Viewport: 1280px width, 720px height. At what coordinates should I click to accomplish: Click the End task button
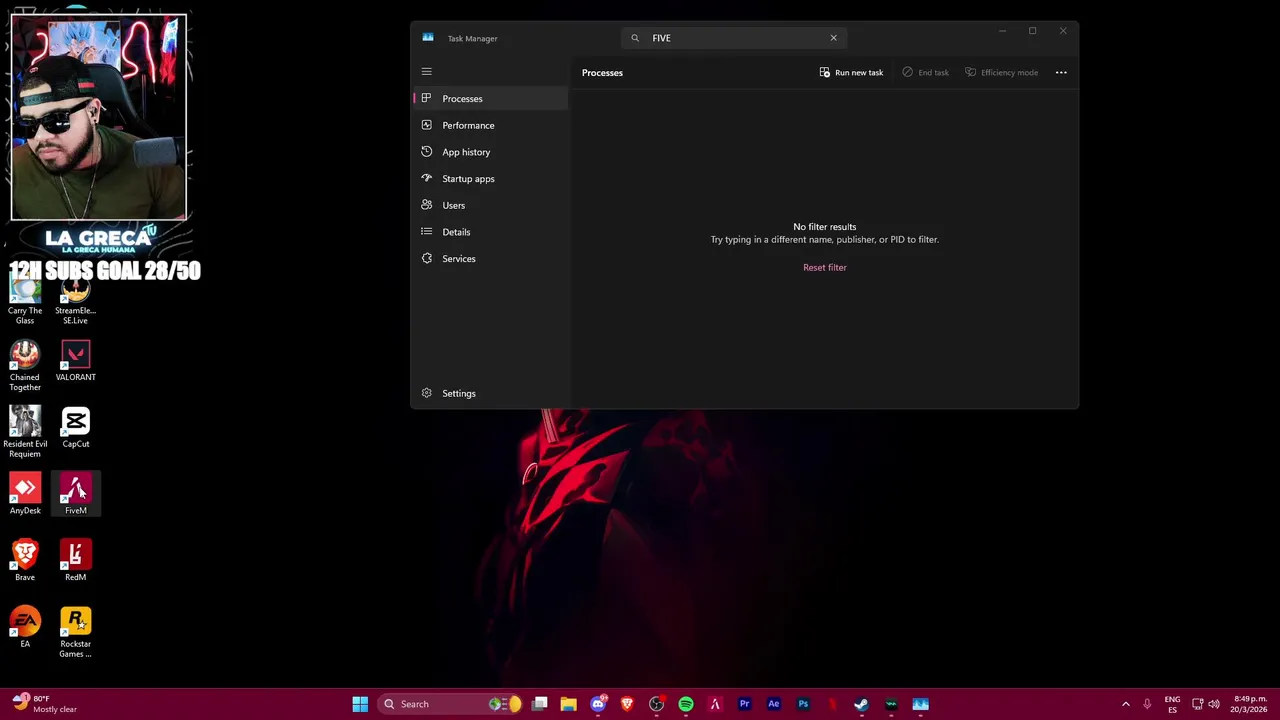point(925,72)
